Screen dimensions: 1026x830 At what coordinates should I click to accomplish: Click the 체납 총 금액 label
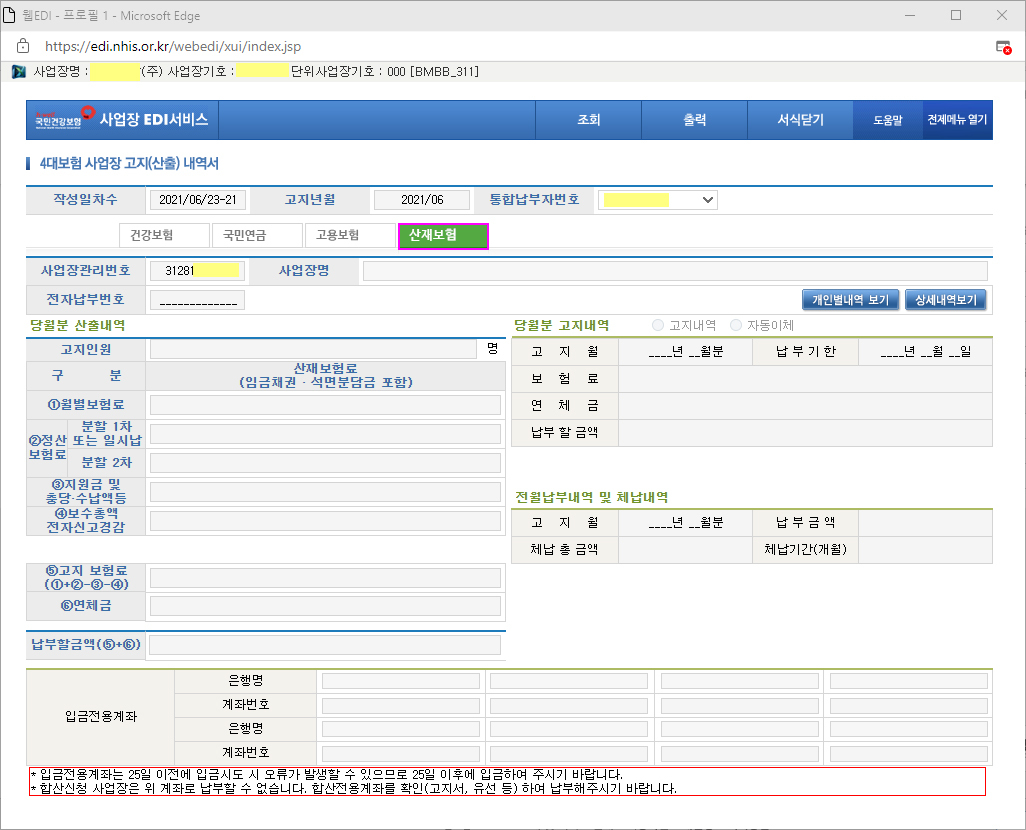564,549
